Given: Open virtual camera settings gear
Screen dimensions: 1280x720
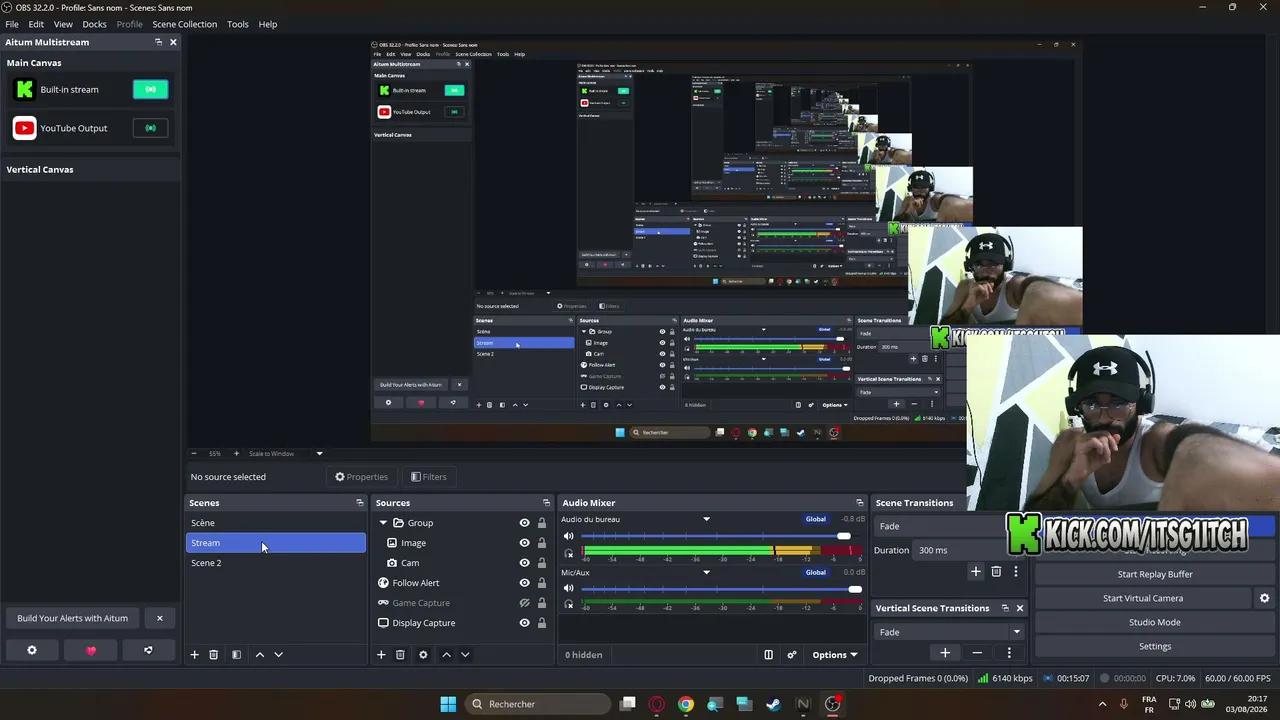Looking at the screenshot, I should [1264, 598].
